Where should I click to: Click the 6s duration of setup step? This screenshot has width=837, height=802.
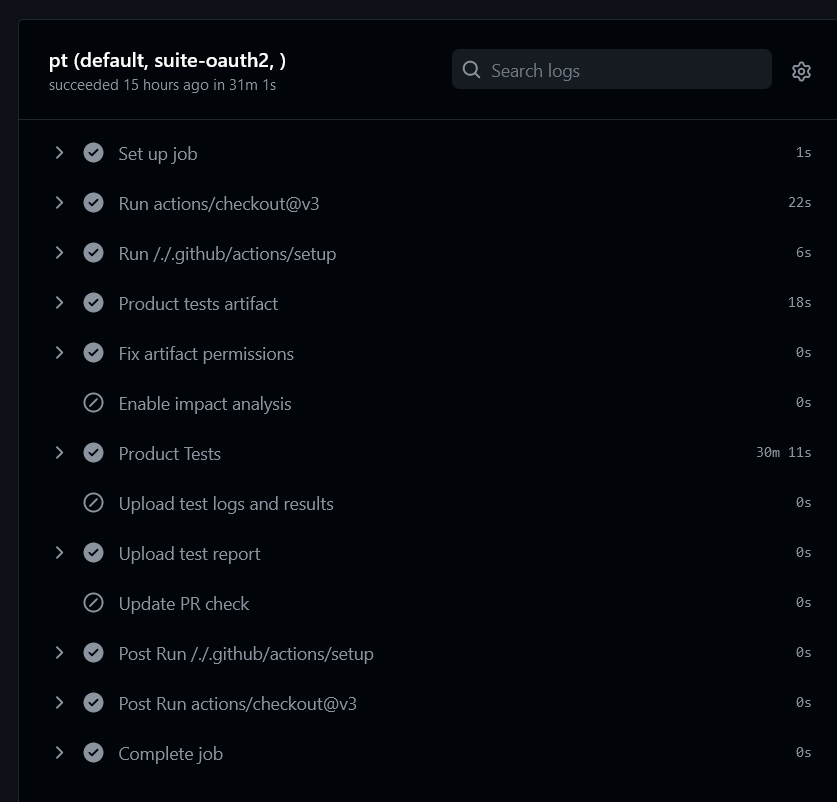tap(803, 253)
